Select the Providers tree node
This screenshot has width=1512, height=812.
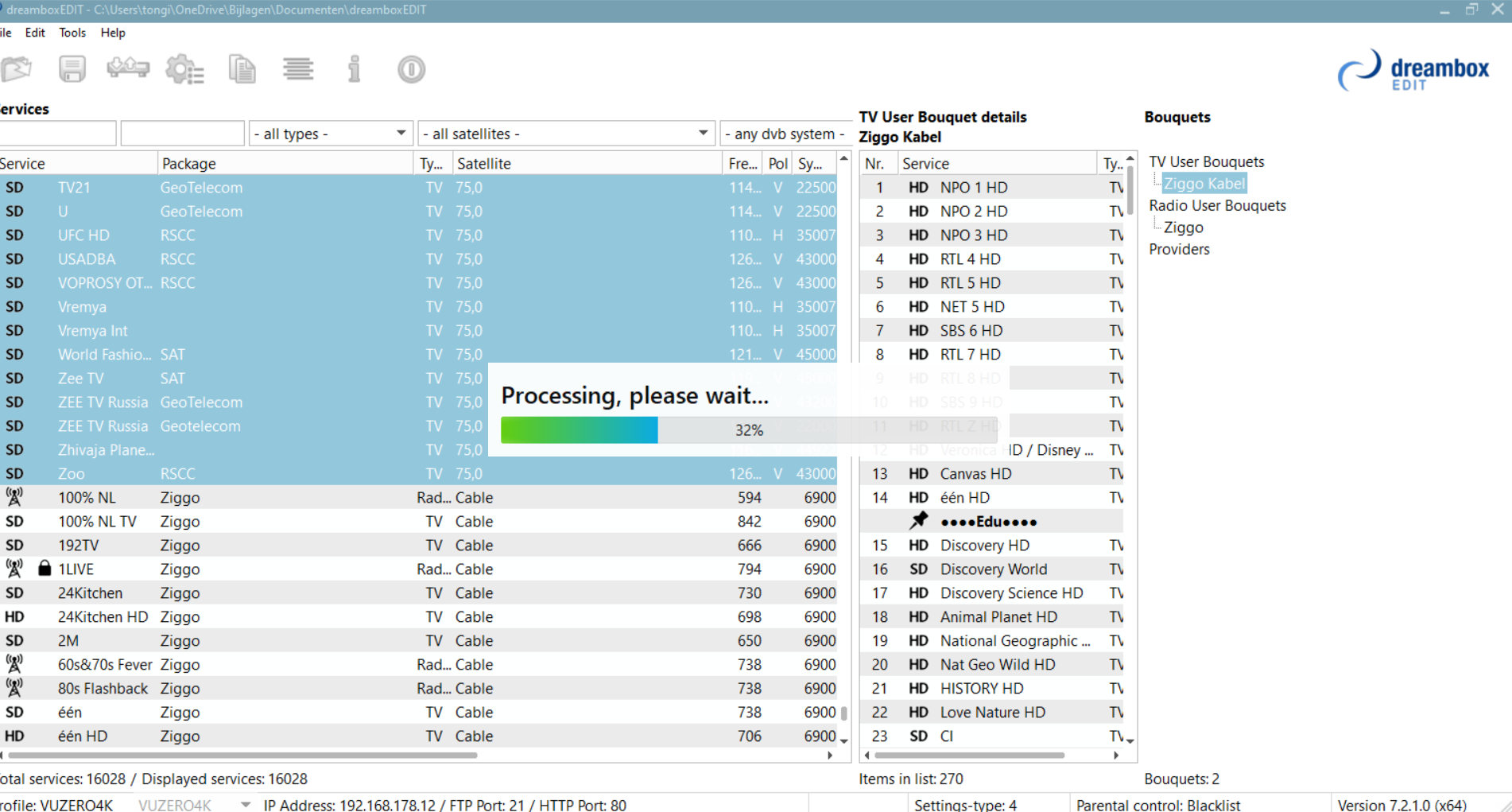1179,249
